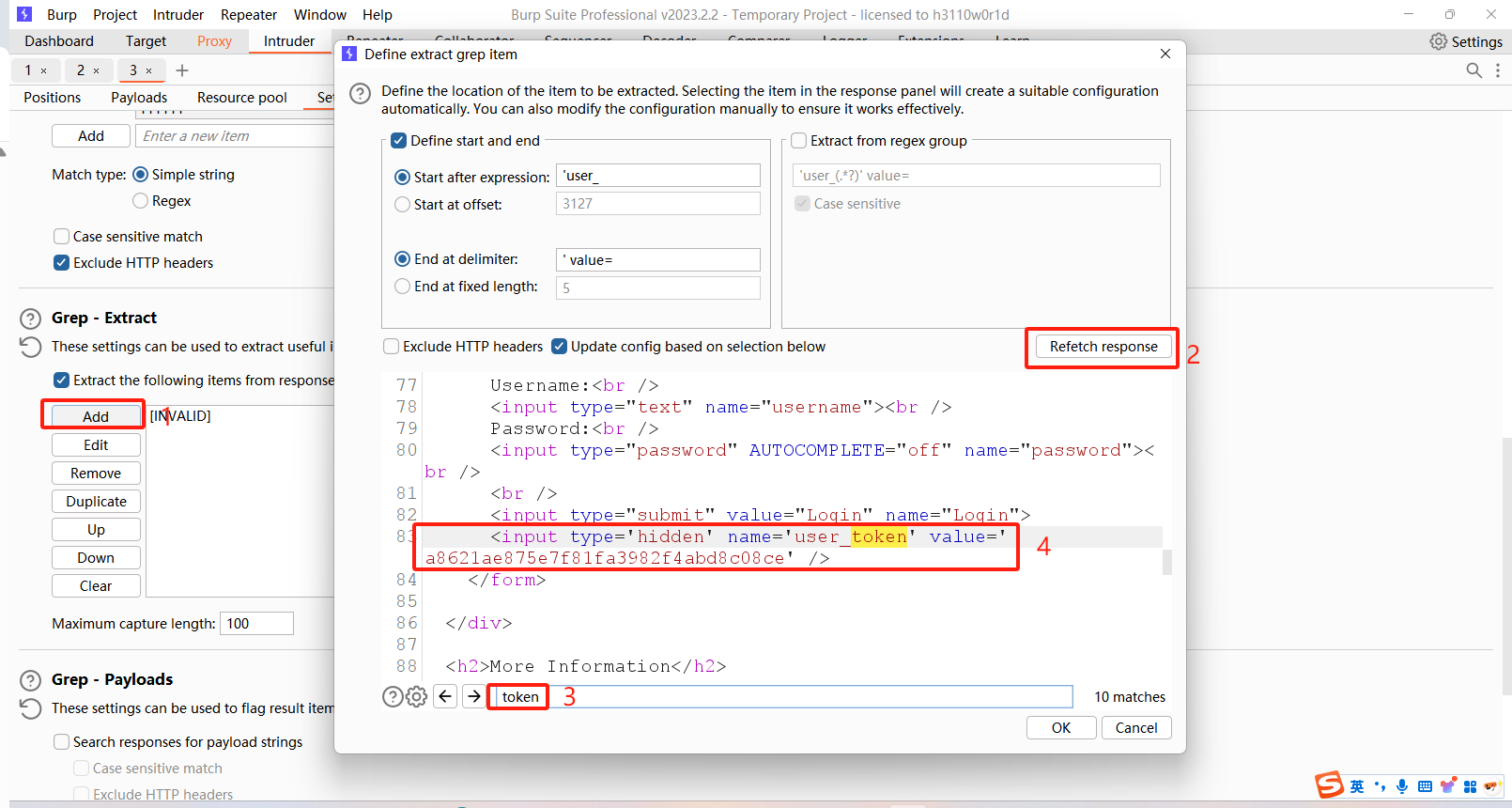Image resolution: width=1512 pixels, height=808 pixels.
Task: Click the help icon in extract grep dialog
Action: coord(360,93)
